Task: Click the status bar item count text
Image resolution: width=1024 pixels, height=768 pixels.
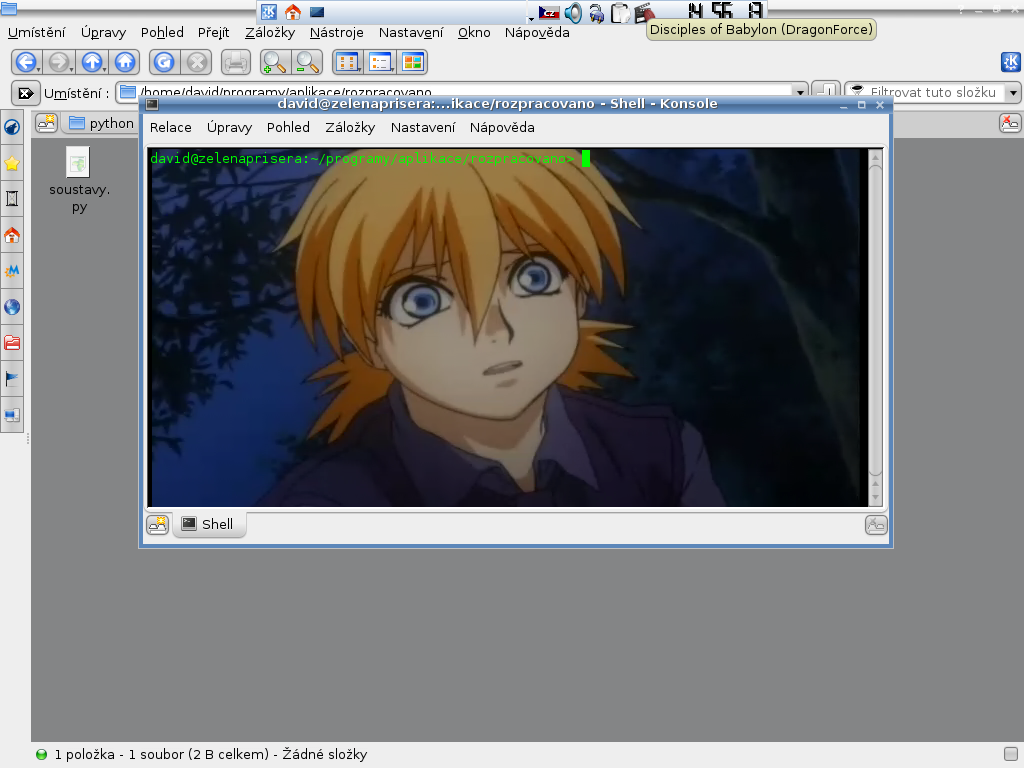Action: point(211,754)
